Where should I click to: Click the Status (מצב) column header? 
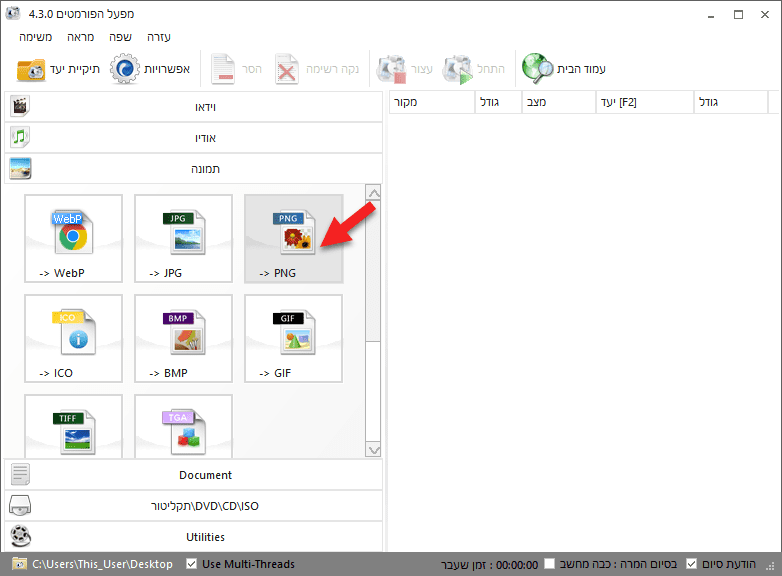(x=559, y=102)
